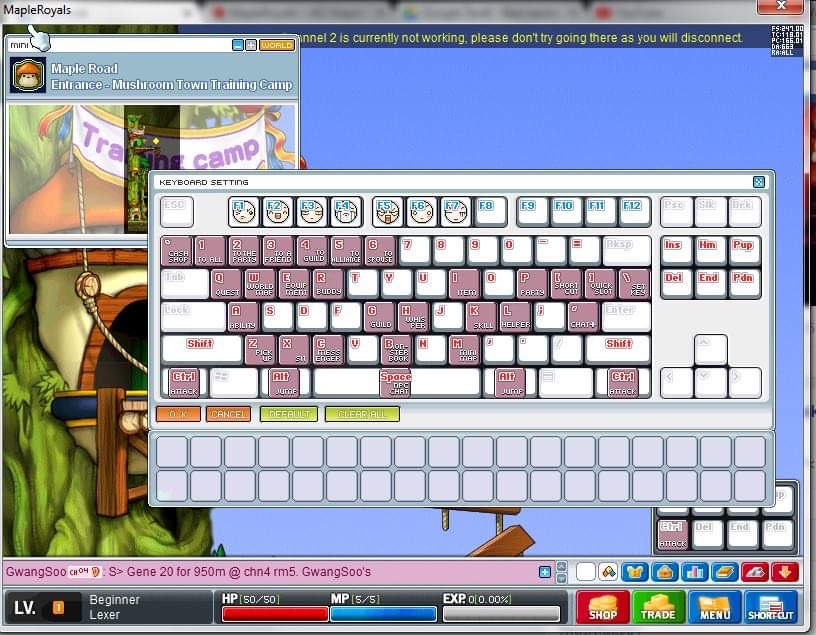Screen dimensions: 816x635
Task: Open Cash Shop from bottom bar
Action: tap(602, 607)
